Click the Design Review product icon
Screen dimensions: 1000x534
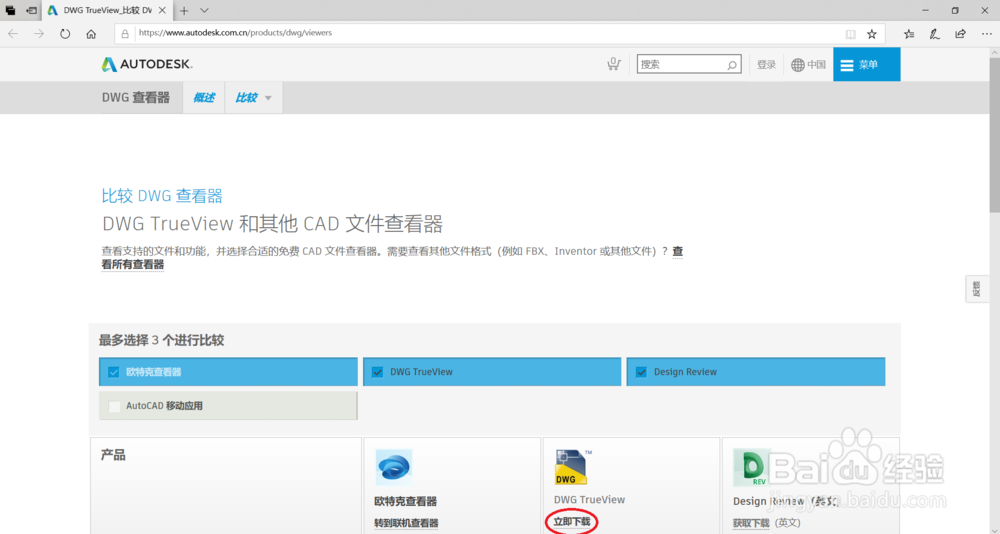[751, 468]
